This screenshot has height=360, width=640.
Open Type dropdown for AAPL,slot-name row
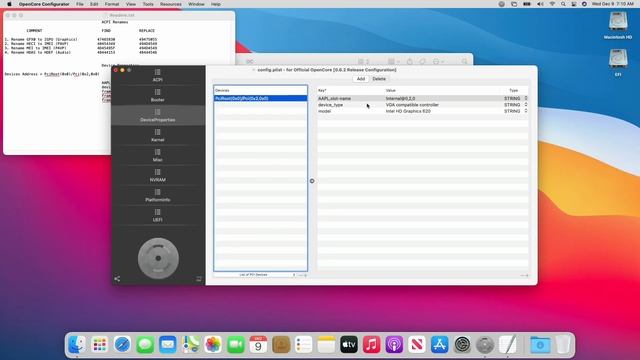[526, 98]
